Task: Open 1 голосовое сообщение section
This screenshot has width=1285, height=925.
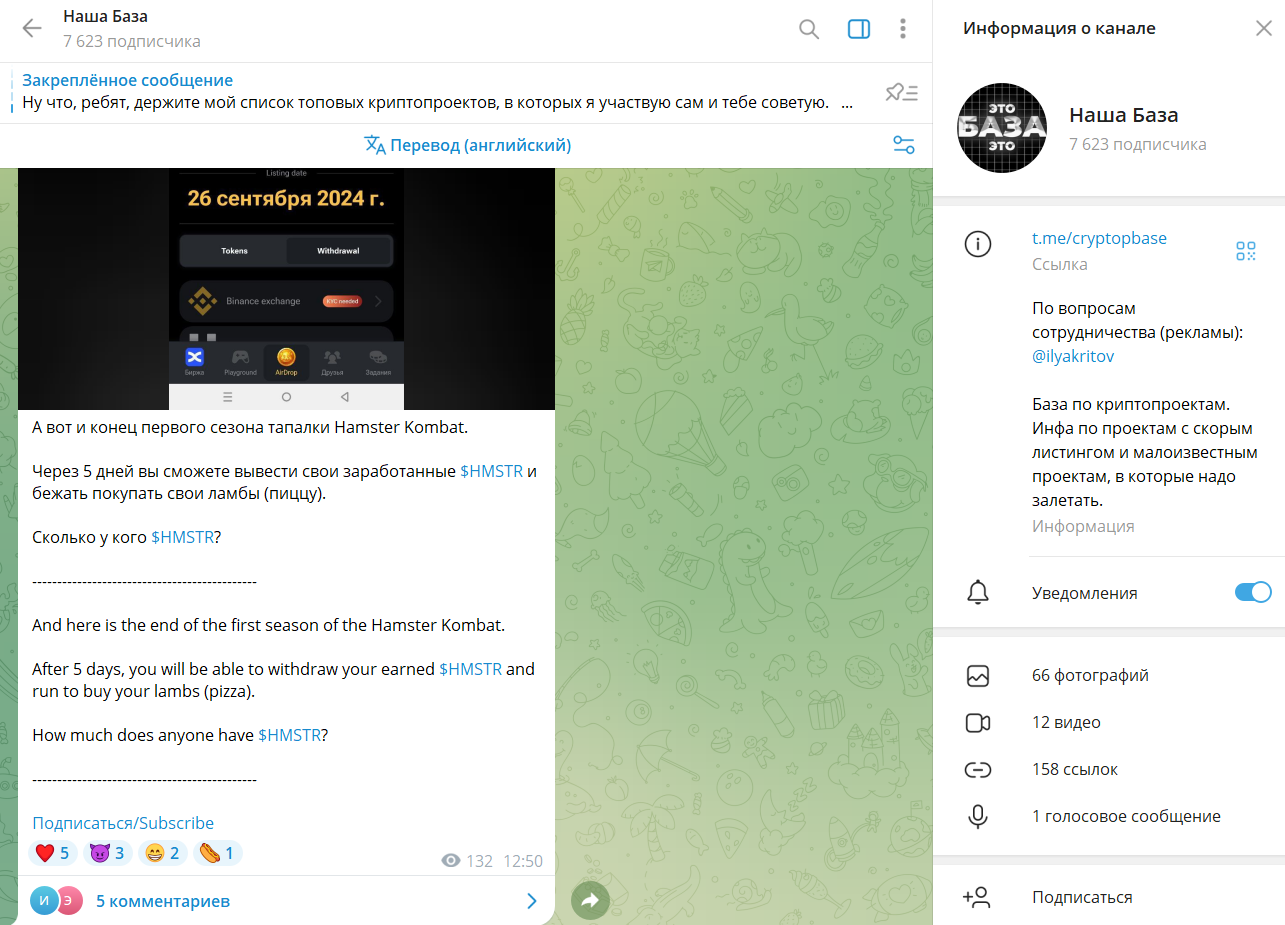Action: (1109, 816)
